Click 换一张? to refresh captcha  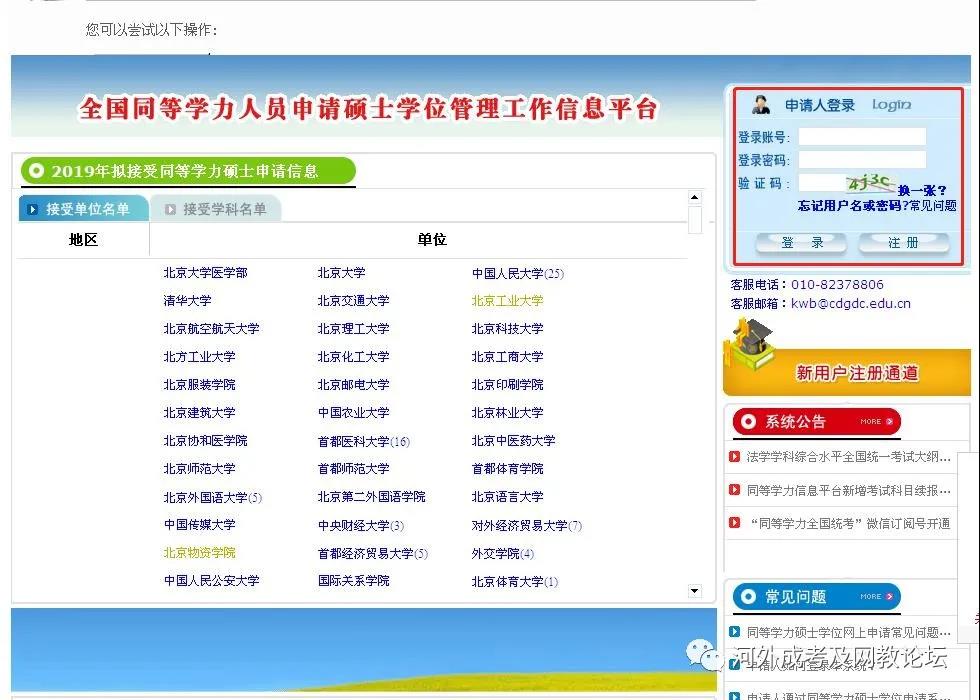coord(922,191)
